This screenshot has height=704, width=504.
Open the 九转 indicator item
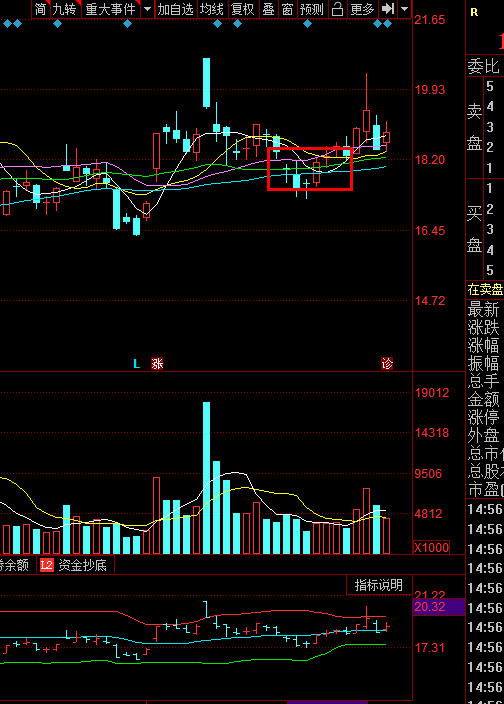click(x=65, y=9)
